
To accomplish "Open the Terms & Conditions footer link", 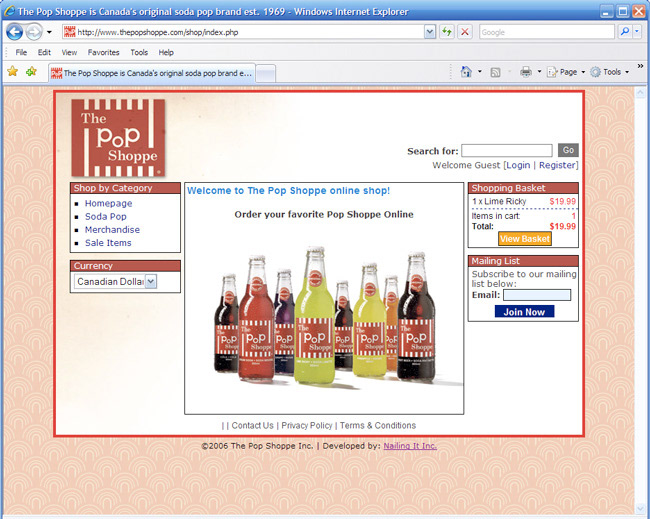I will [378, 426].
